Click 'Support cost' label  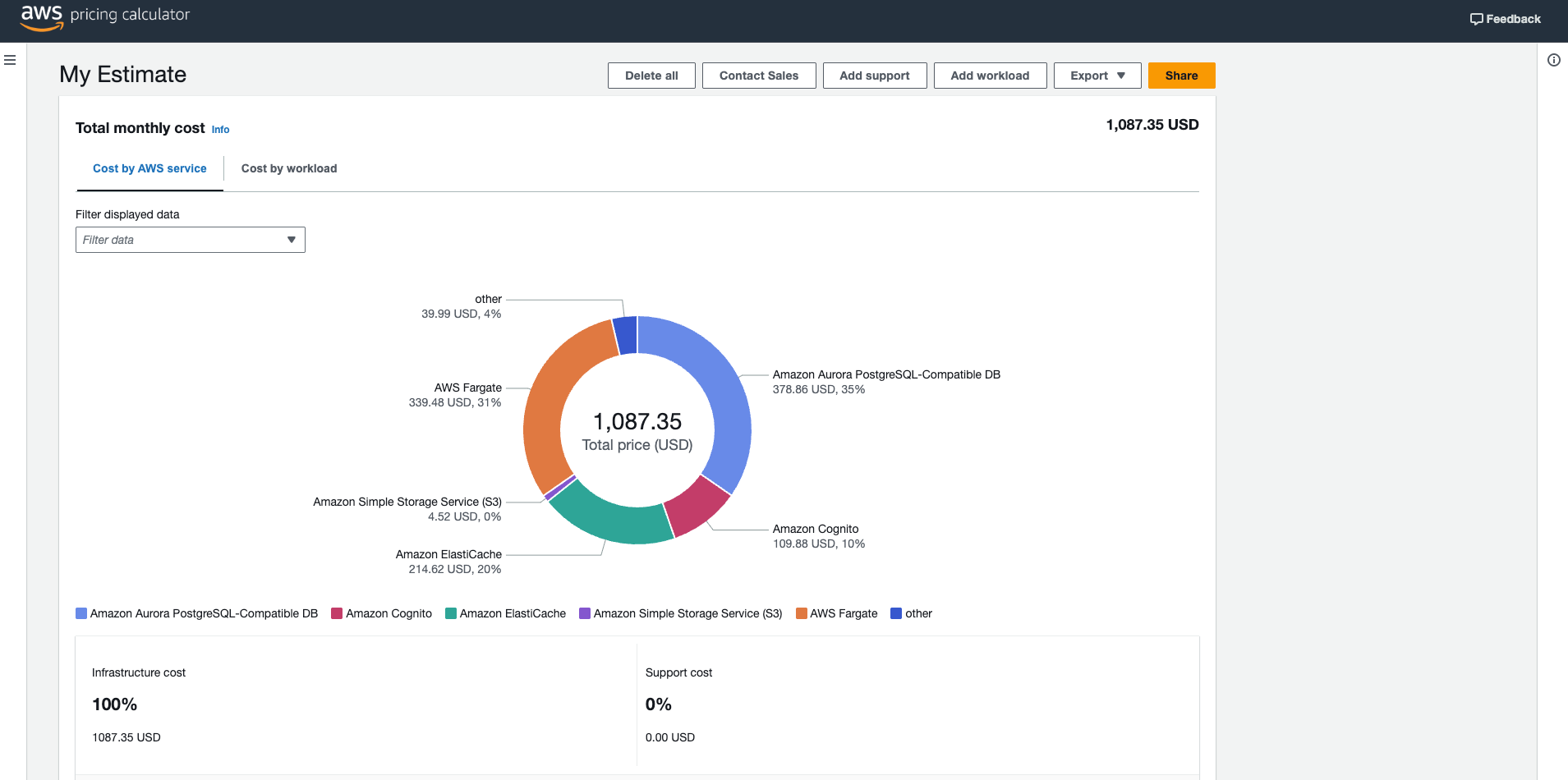(678, 672)
